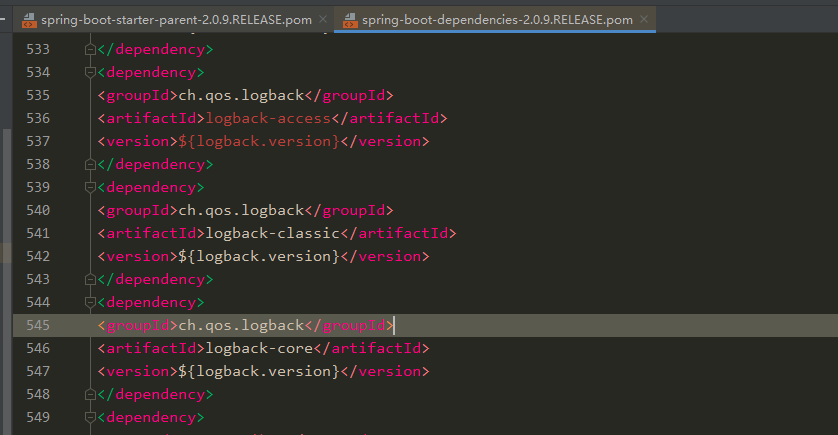This screenshot has height=435, width=838.
Task: Collapse the dependency block starting at line 534
Action: tap(90, 73)
